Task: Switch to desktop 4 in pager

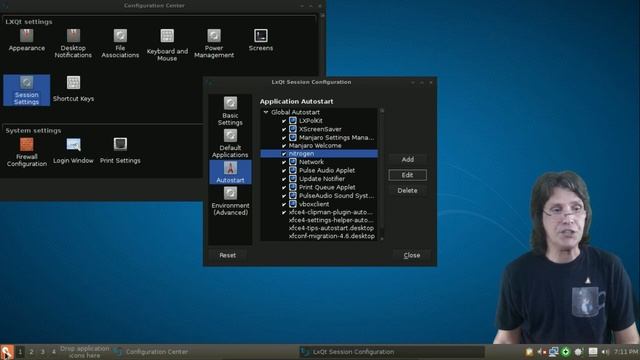Action: click(x=53, y=352)
